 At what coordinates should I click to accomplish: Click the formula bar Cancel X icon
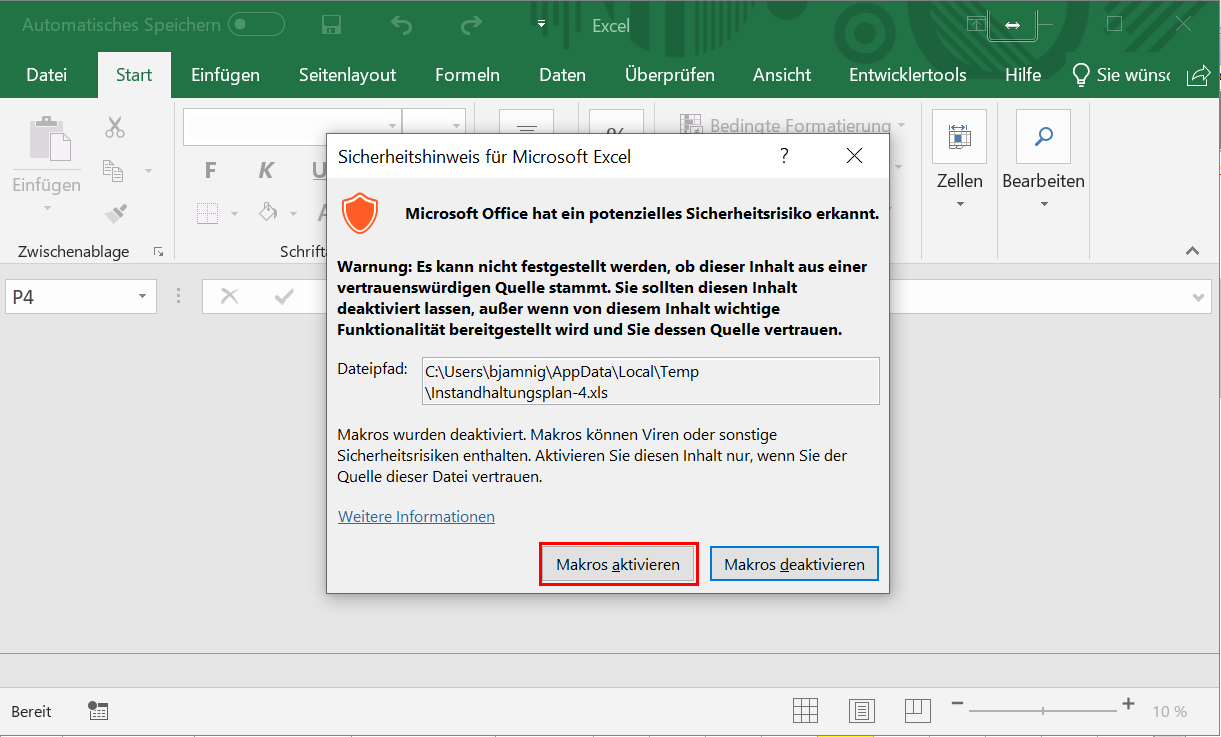point(229,296)
